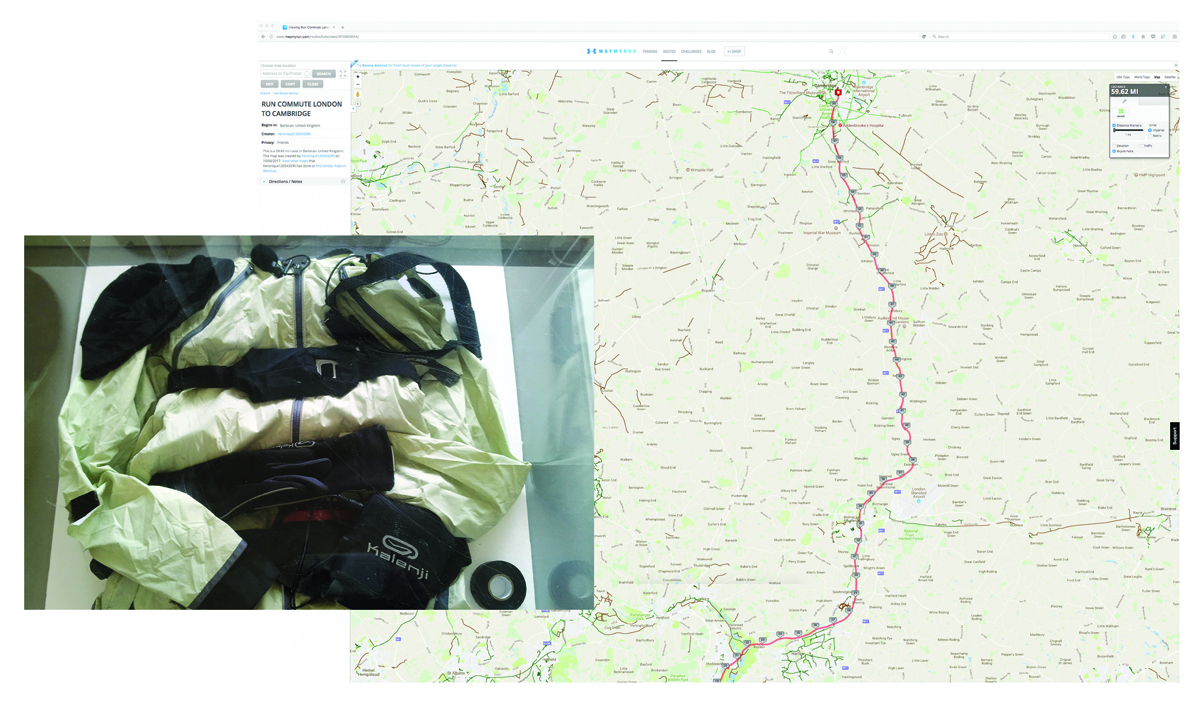Select the wrench tools tab in distance panel
Viewport: 1200px width, 710px height.
coord(1124,101)
